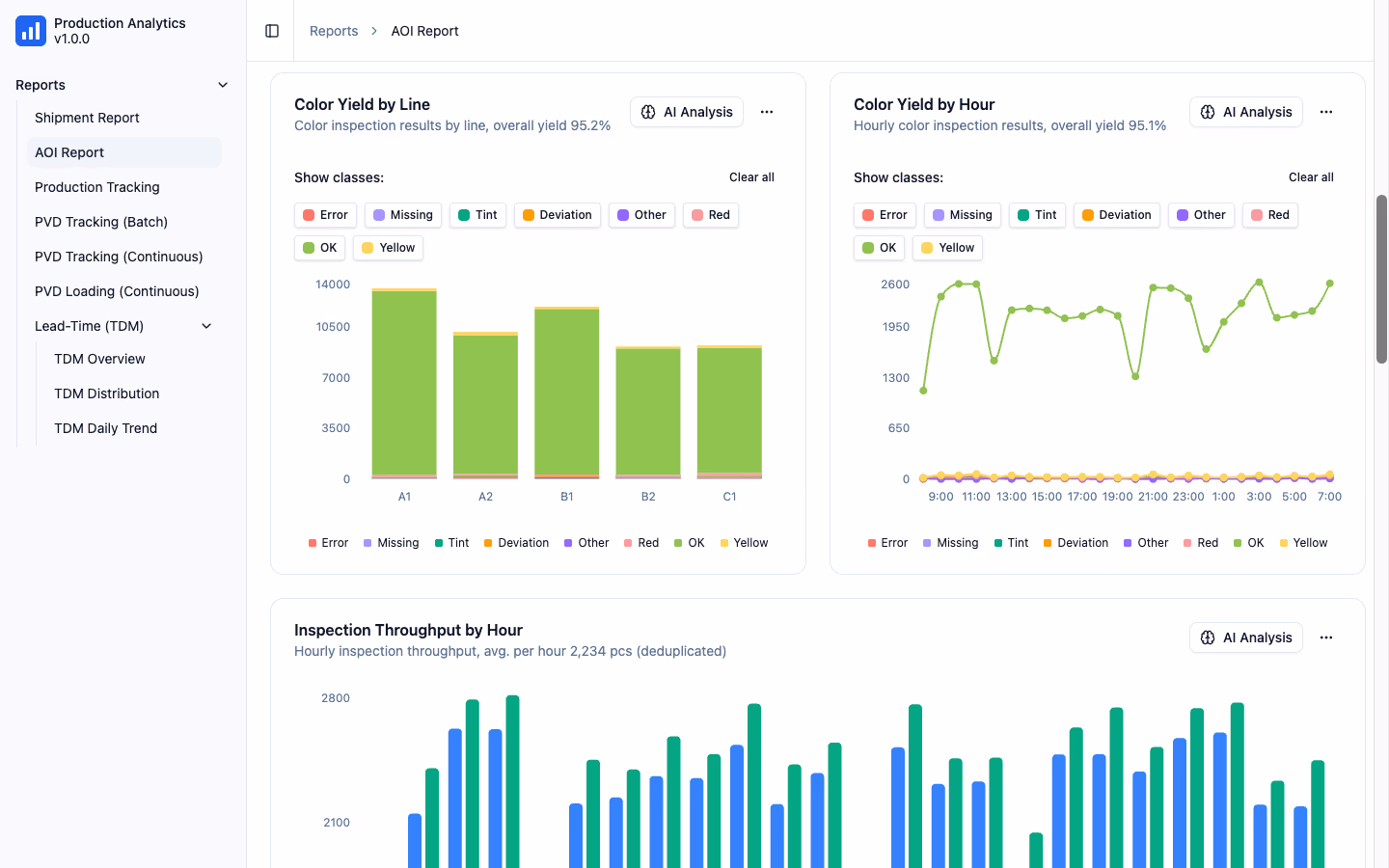1389x868 pixels.
Task: Toggle Red class in Color Yield by Hour
Action: (x=1270, y=215)
